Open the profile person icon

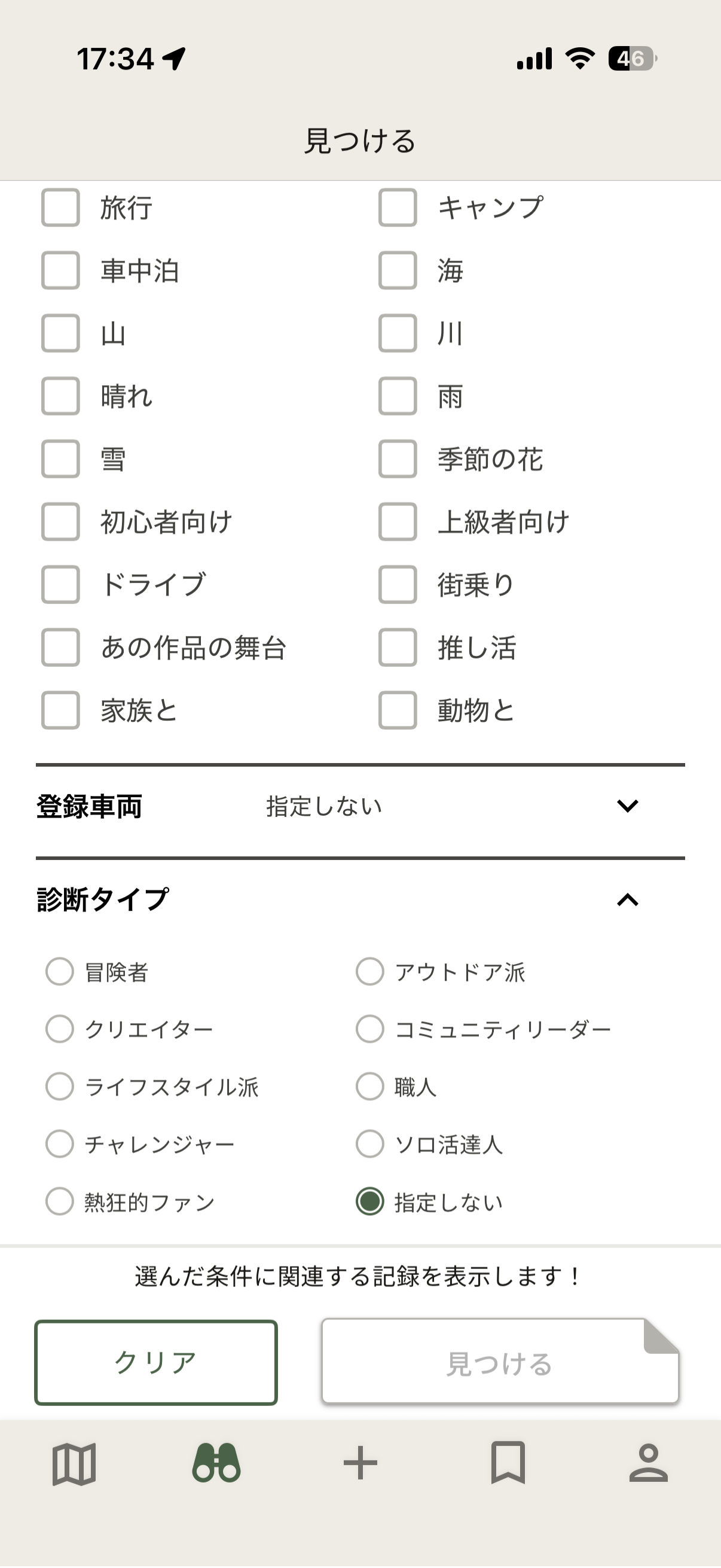(x=649, y=1463)
